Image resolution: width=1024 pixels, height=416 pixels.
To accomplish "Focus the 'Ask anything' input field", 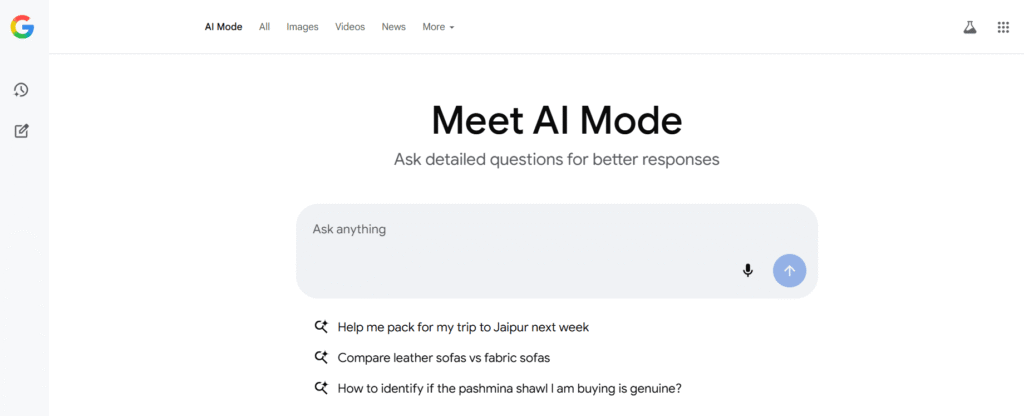I will click(x=556, y=251).
